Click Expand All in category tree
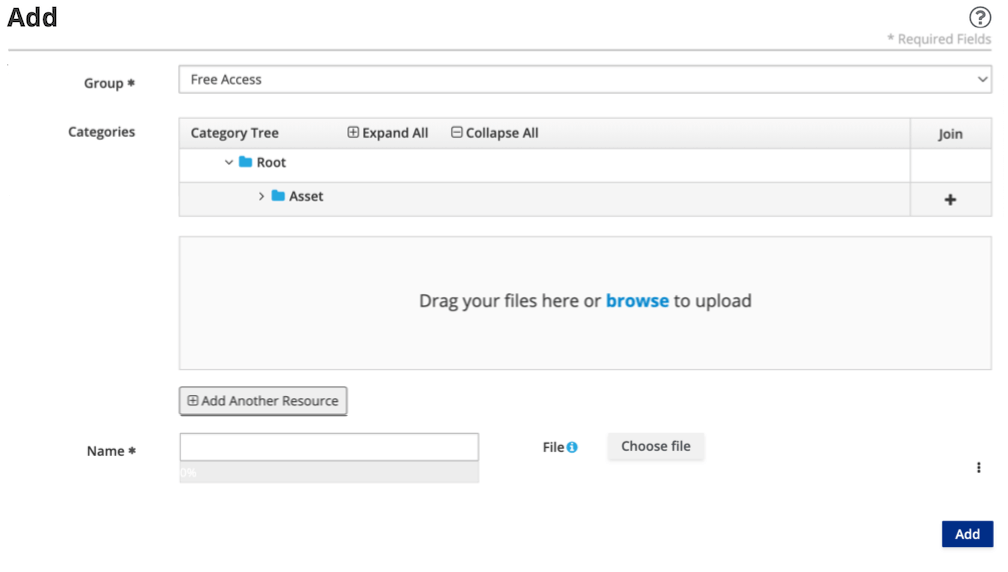1008x572 pixels. 388,132
